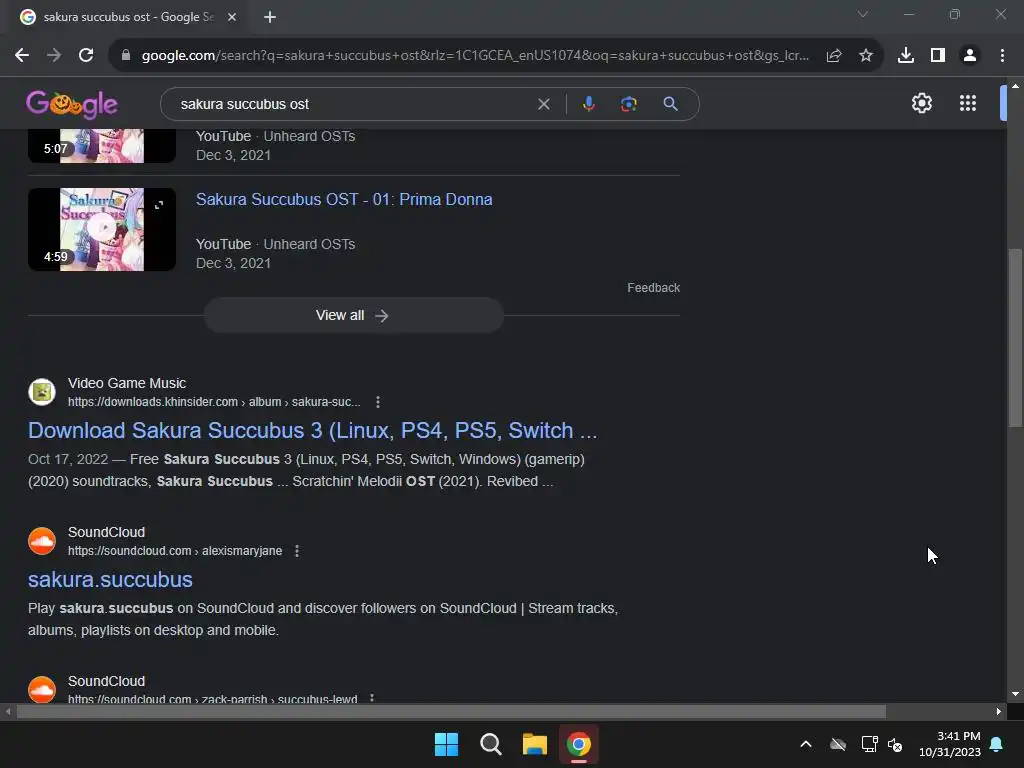Click the vertical scrollbar thumb
1024x768 pixels.
coord(1015,337)
